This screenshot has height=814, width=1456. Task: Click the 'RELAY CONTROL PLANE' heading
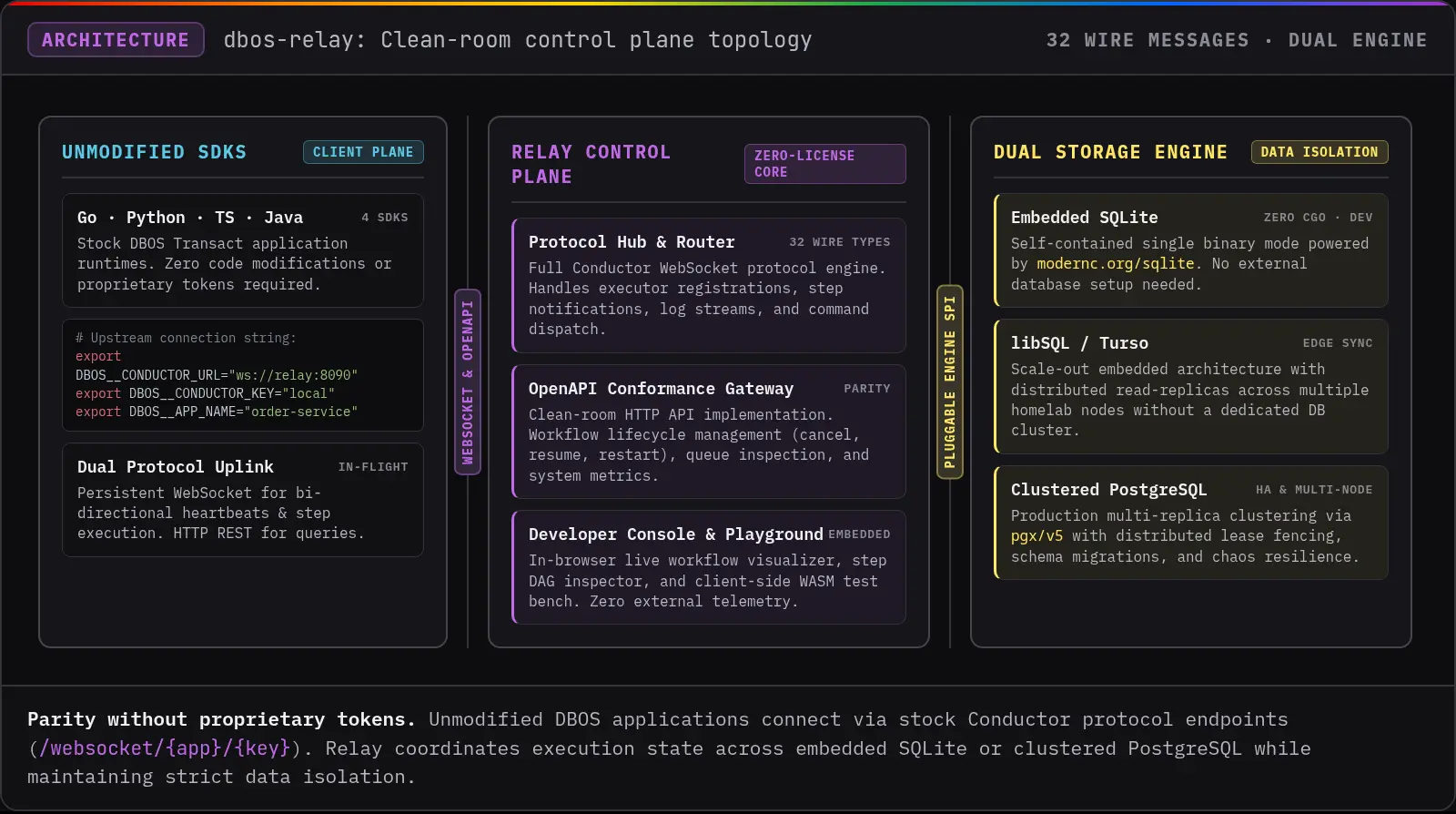pos(591,165)
